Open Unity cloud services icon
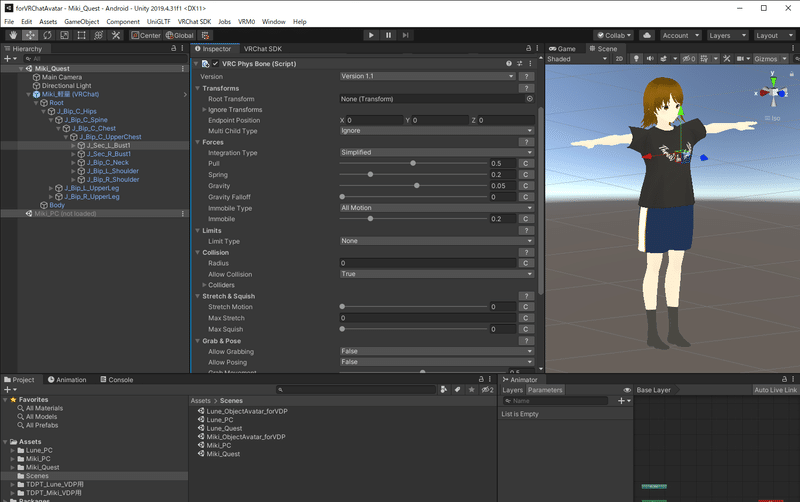Viewport: 800px width, 502px height. 647,35
